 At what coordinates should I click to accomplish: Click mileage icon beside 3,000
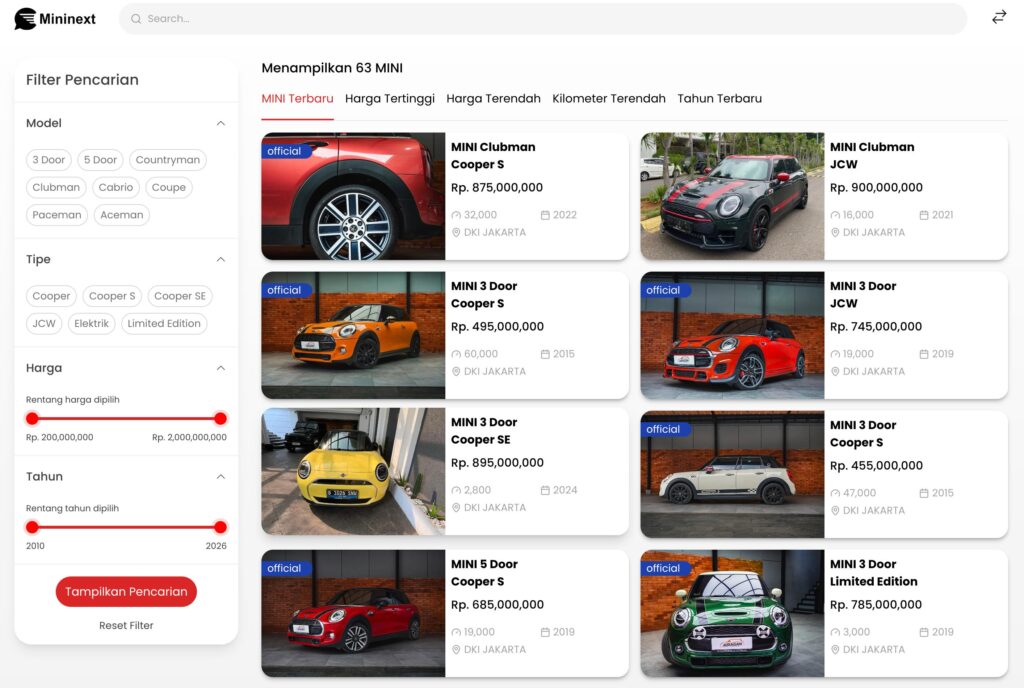pos(835,632)
